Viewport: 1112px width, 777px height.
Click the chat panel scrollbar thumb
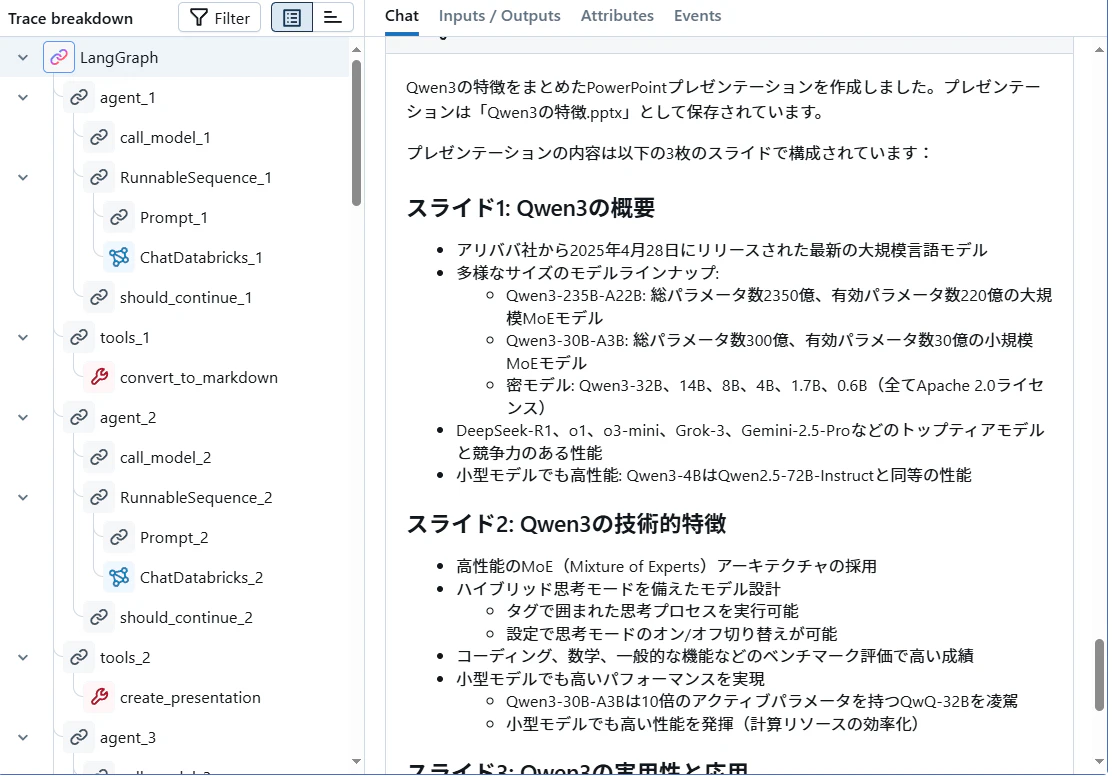pos(1099,675)
